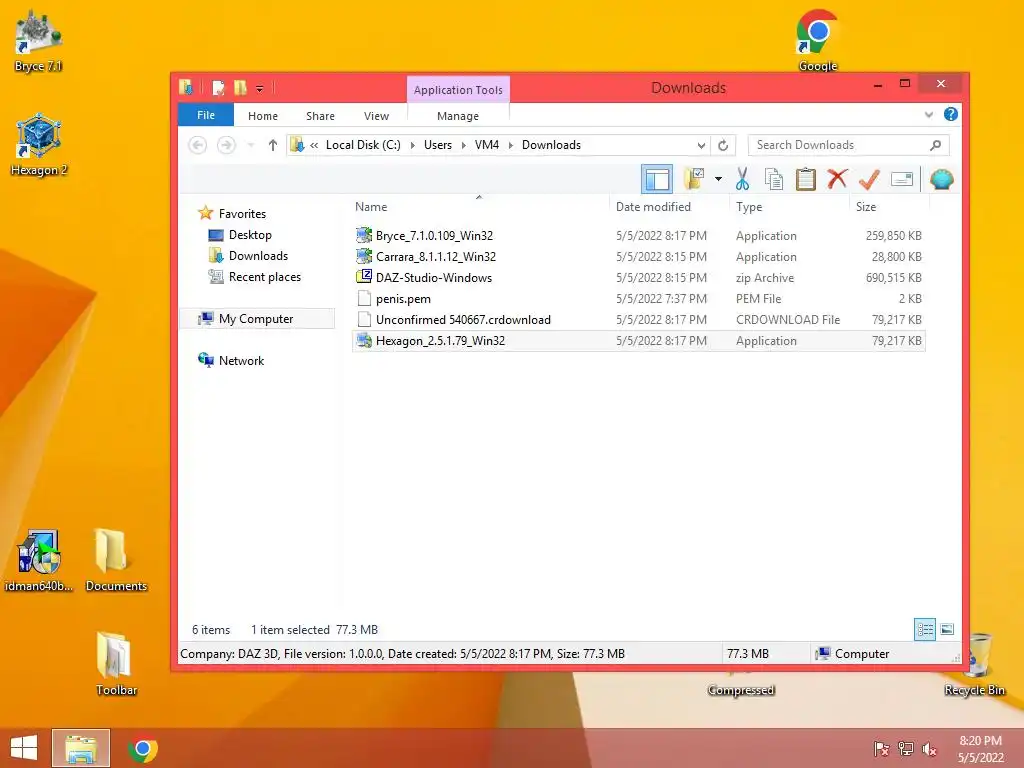Select Recent places in the navigation pane

coord(264,277)
